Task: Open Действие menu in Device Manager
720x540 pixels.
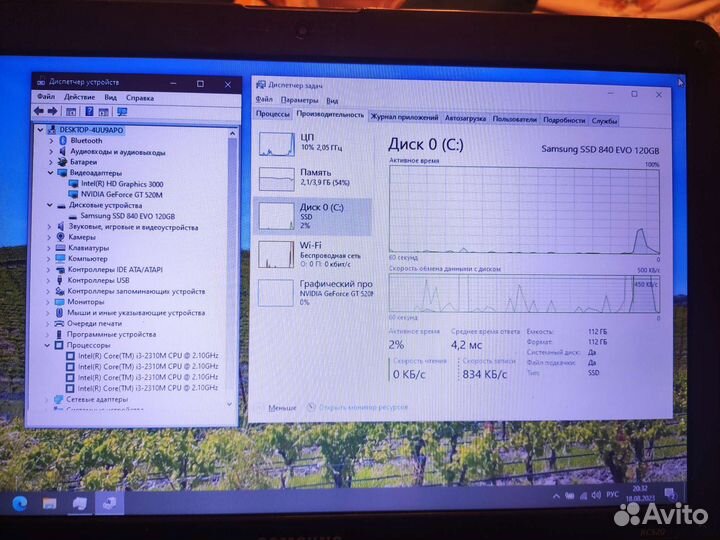Action: tap(79, 97)
